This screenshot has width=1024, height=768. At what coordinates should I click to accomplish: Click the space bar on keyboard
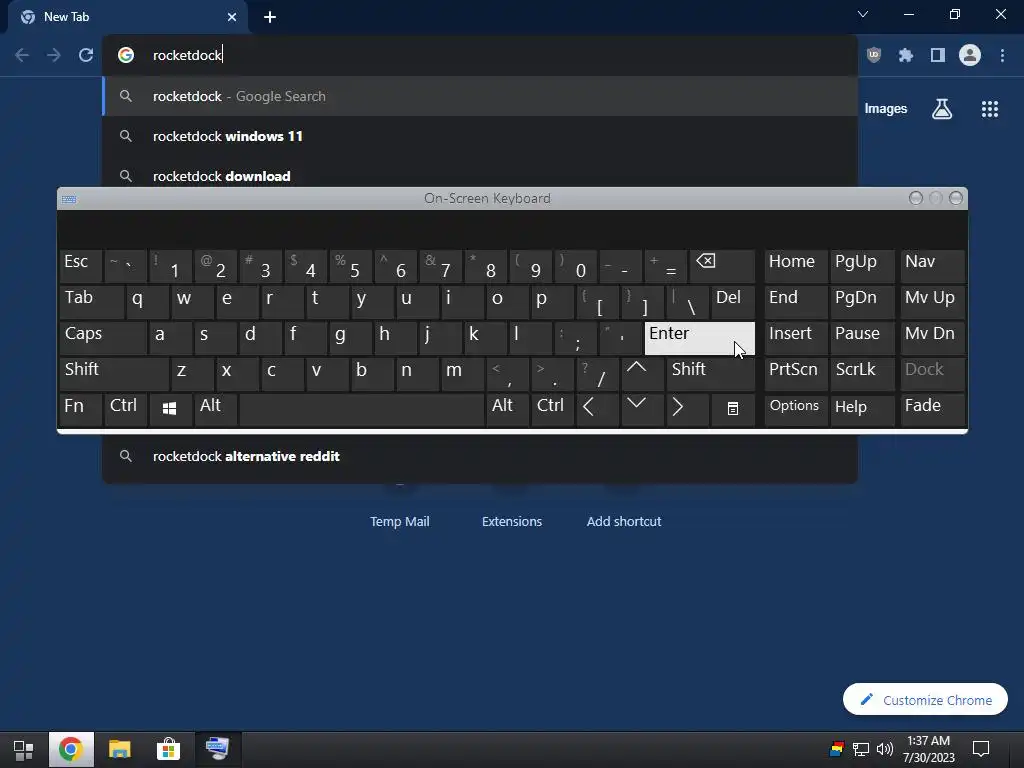(362, 409)
